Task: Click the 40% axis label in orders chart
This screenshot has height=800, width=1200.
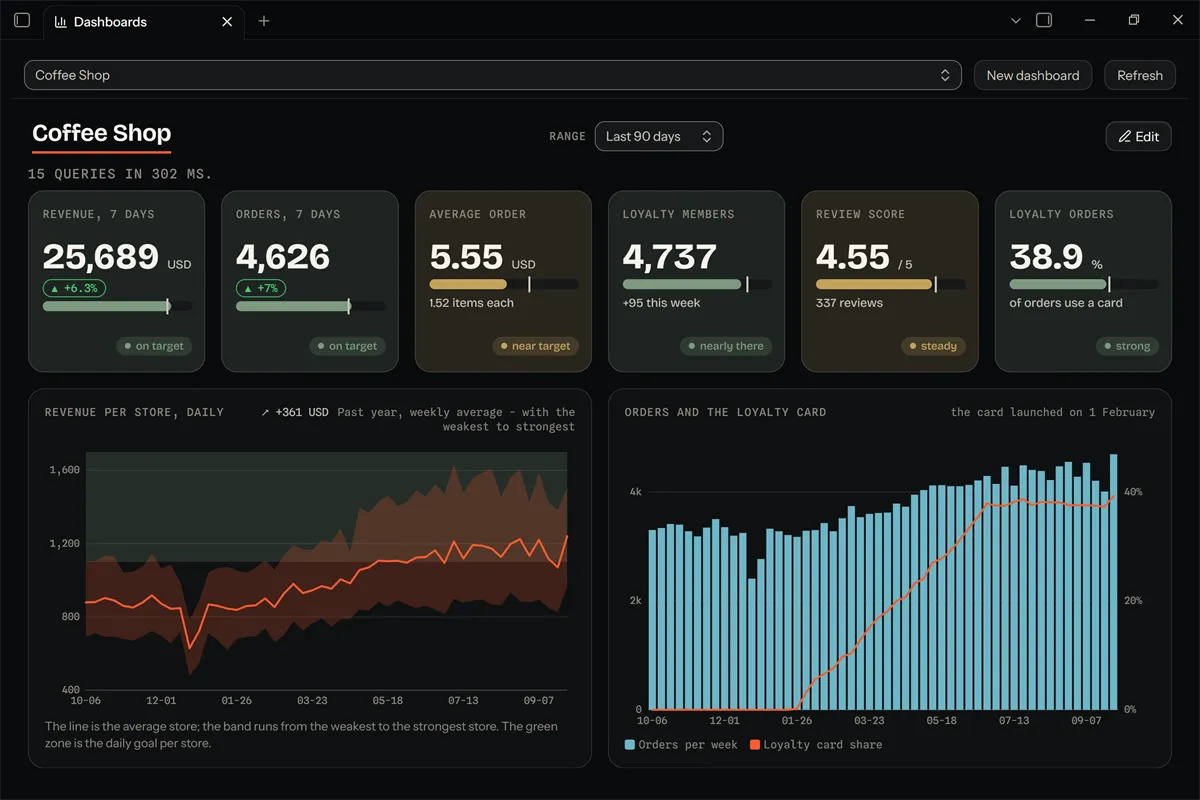Action: point(1132,492)
